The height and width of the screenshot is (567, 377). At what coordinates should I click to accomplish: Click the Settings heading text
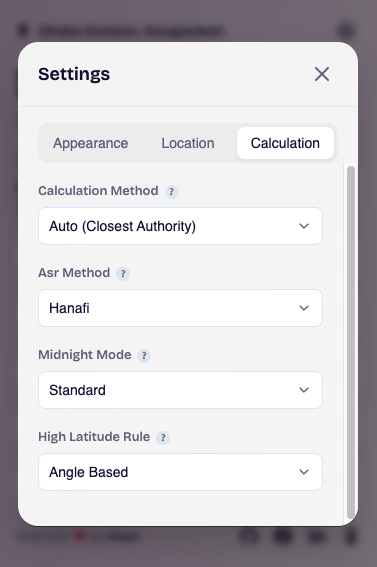[x=74, y=74]
